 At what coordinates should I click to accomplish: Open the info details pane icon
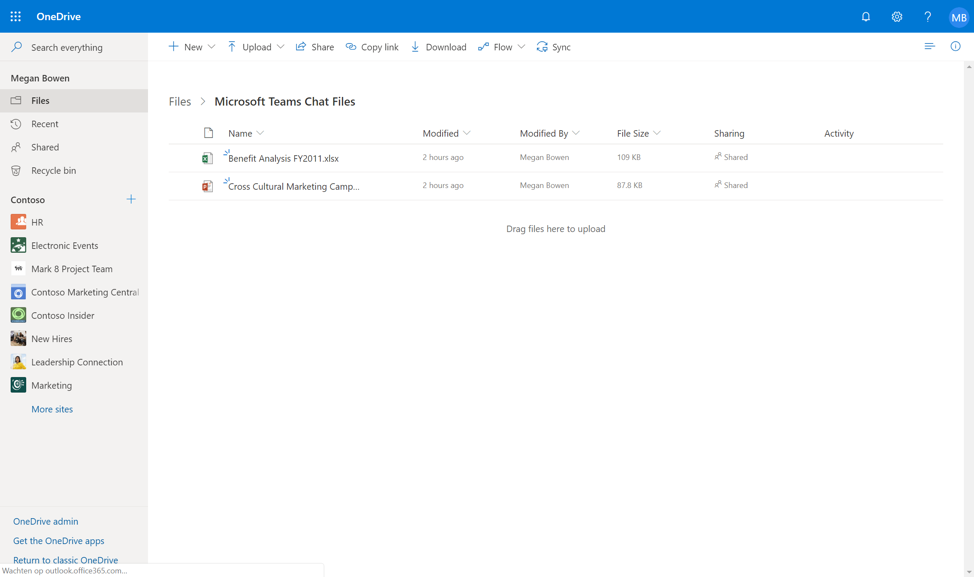(955, 47)
